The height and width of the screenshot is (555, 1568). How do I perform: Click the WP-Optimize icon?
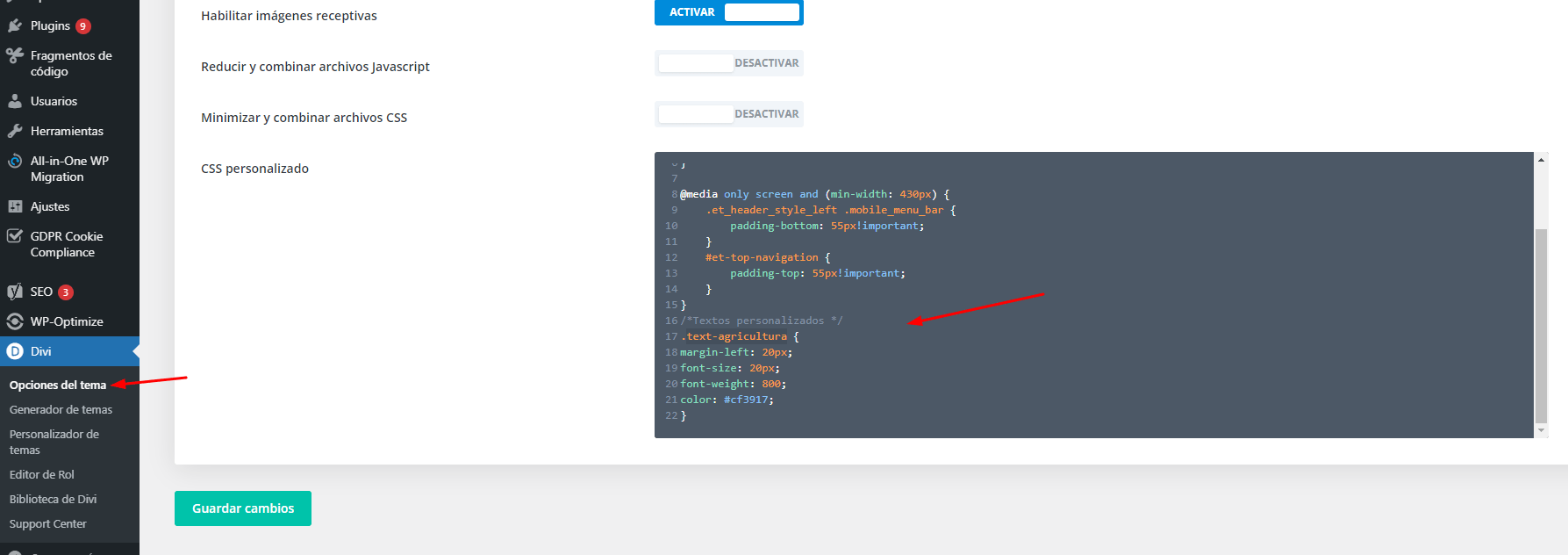point(15,321)
